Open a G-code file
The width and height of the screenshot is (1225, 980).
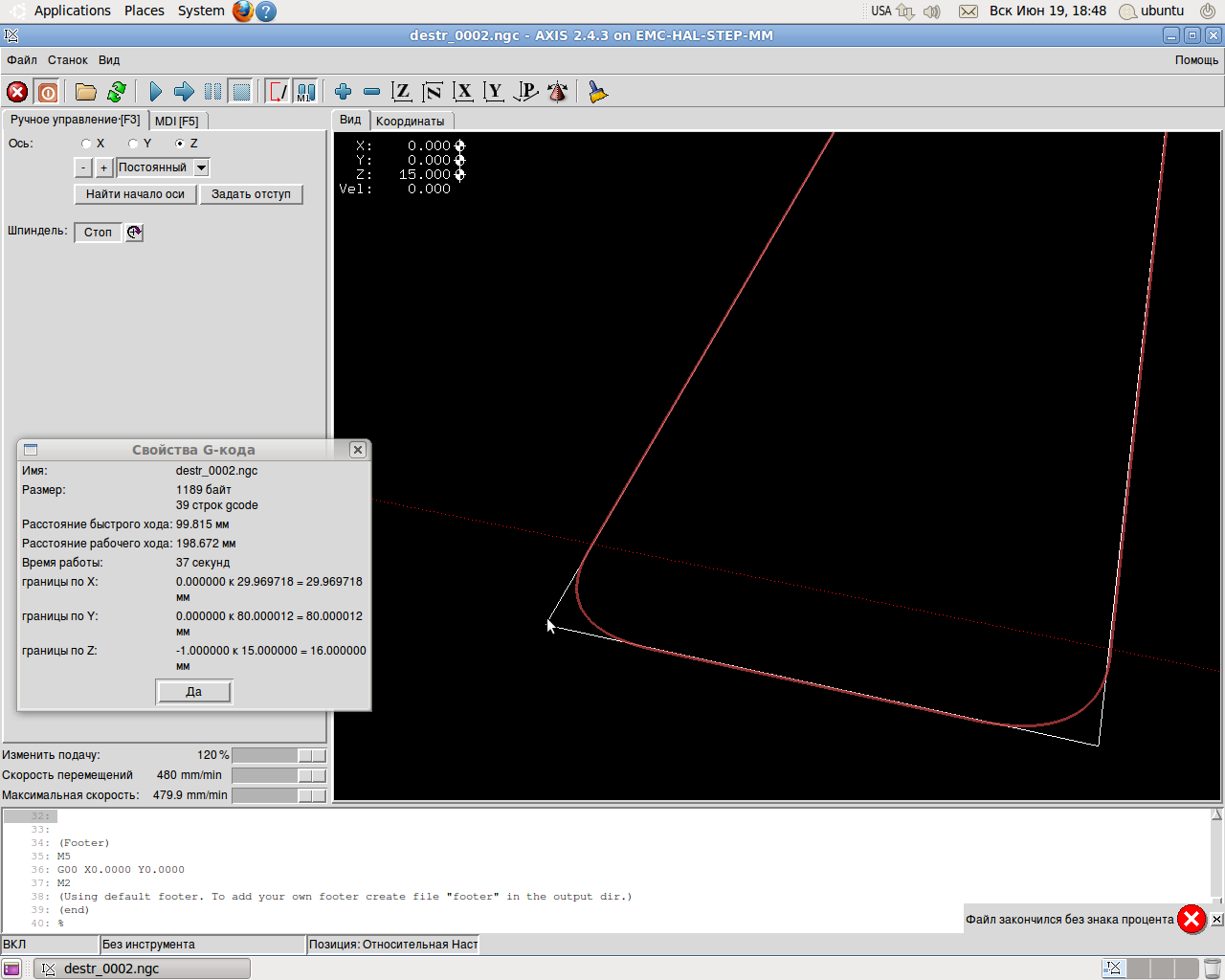[86, 92]
